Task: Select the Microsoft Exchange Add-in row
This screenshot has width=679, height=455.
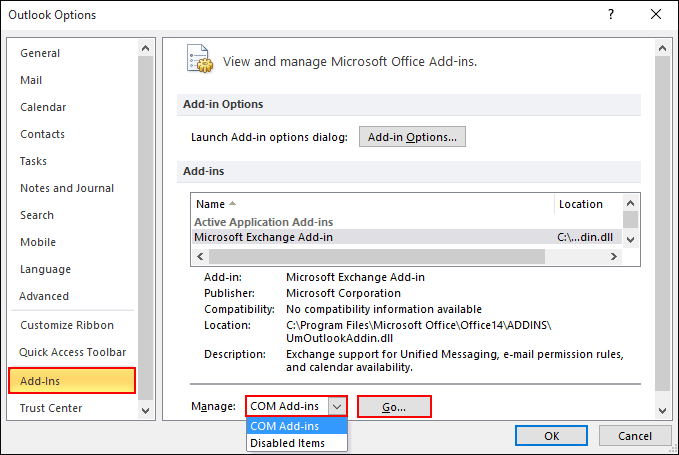Action: (406, 237)
